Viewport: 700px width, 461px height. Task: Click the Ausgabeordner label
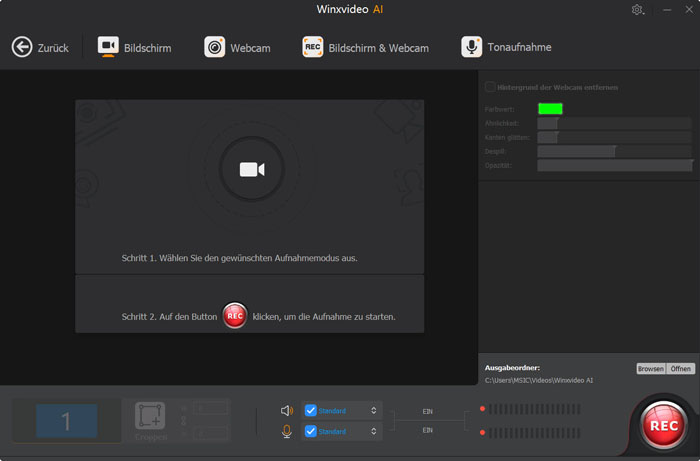(x=512, y=368)
